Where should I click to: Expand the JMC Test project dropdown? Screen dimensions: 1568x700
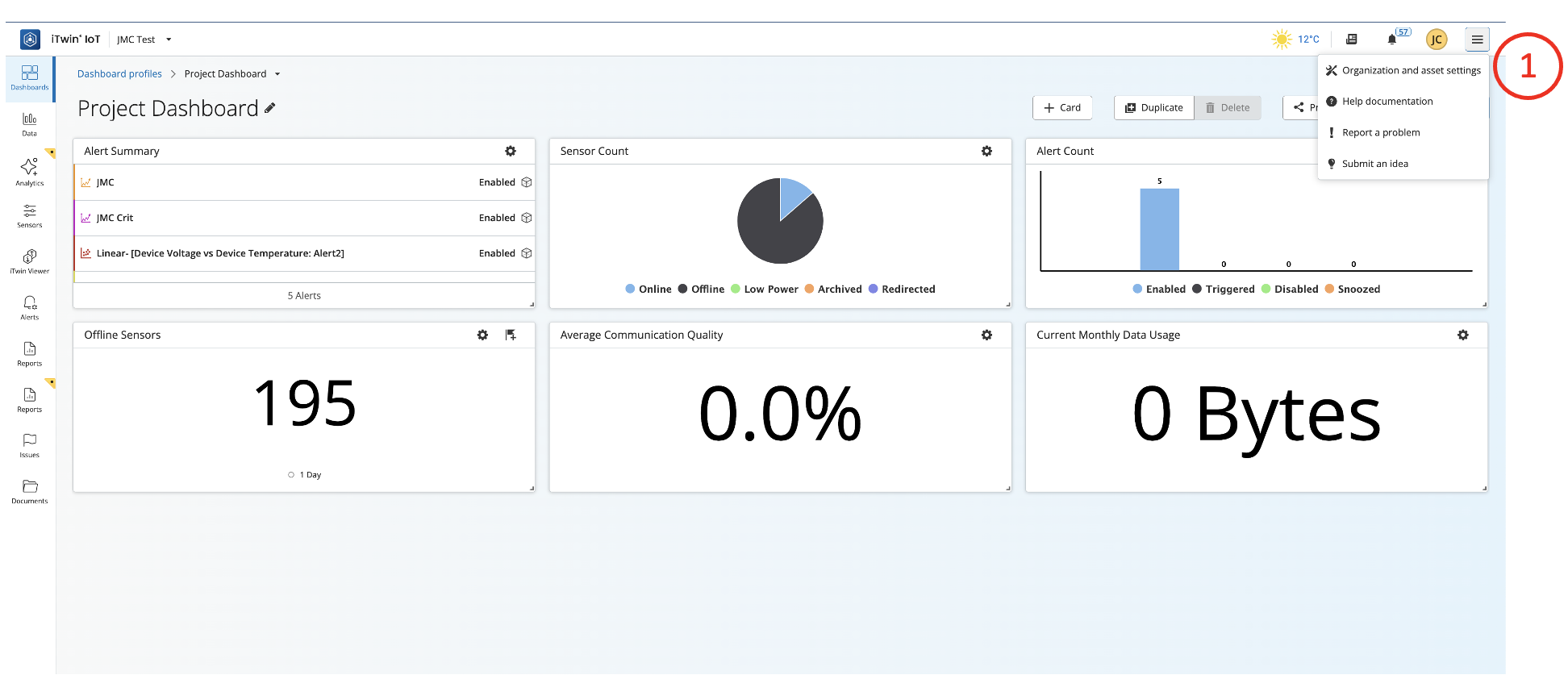(x=144, y=39)
